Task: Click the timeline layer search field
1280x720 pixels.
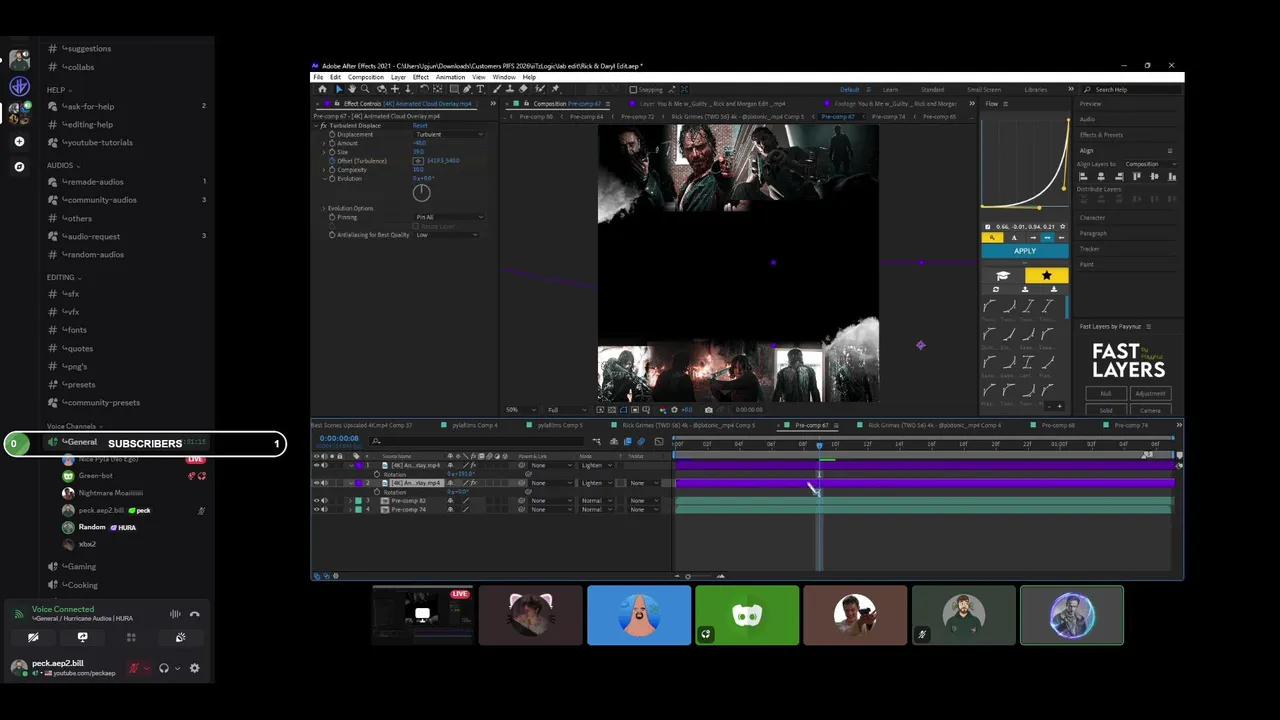Action: (x=476, y=441)
